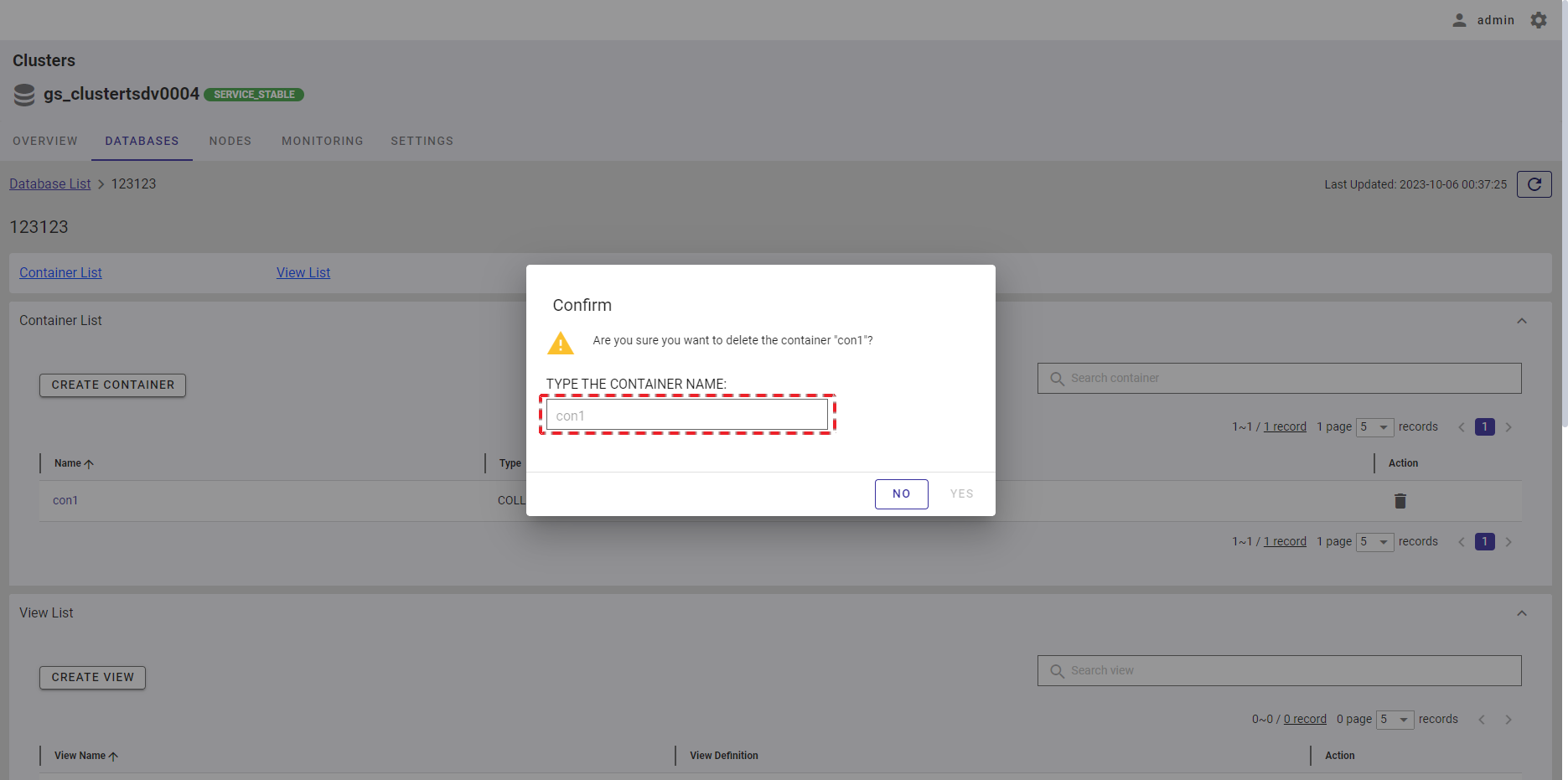Image resolution: width=1568 pixels, height=780 pixels.
Task: Go to page 1 in lower container pagination
Action: (1484, 542)
